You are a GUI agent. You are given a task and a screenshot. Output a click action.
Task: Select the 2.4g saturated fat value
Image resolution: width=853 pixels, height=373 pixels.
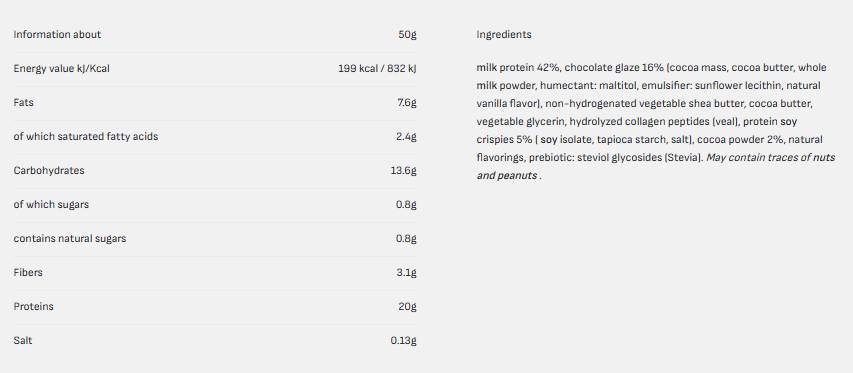406,136
